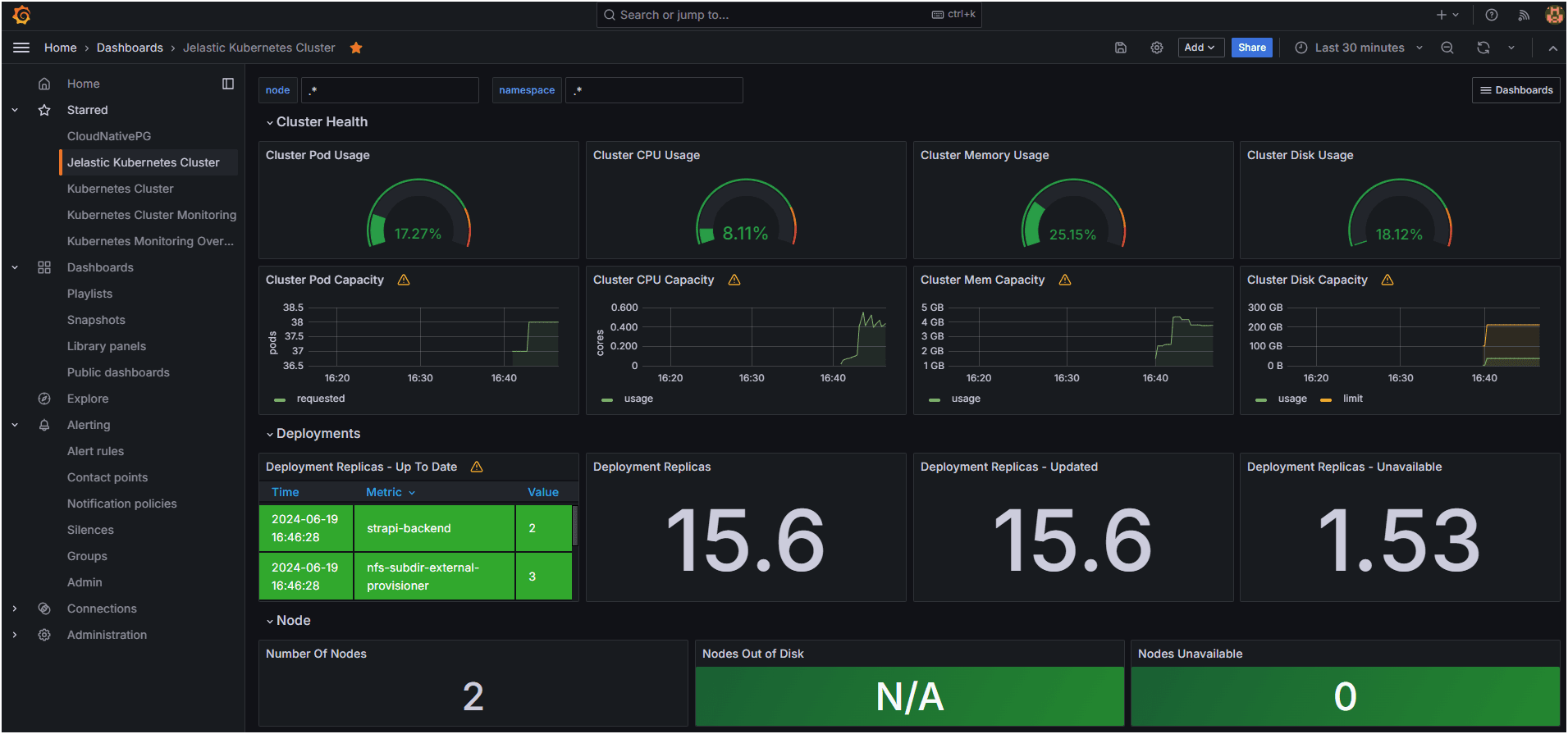This screenshot has width=1568, height=734.
Task: Click the Home house icon in sidebar
Action: point(44,84)
